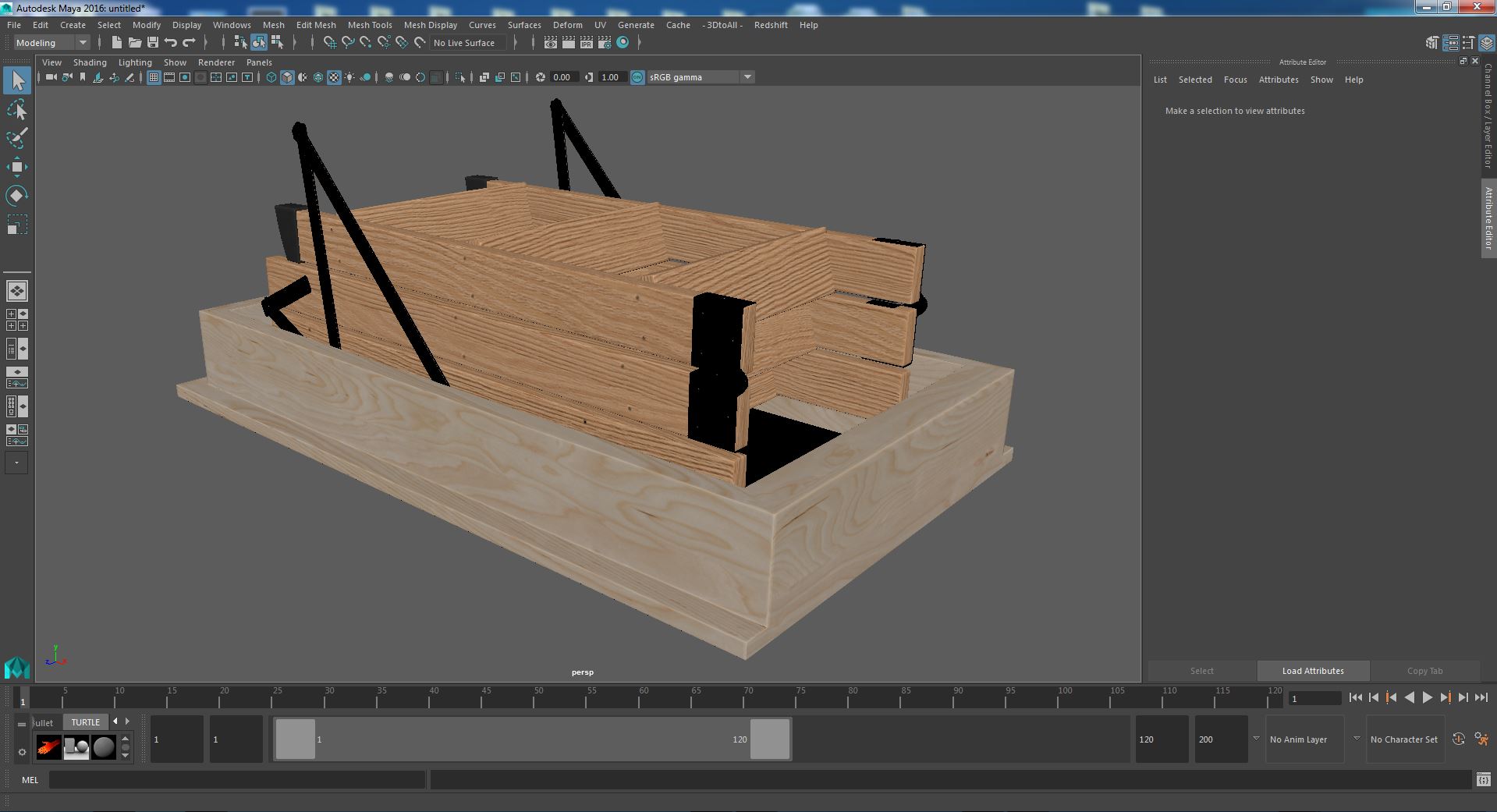1497x812 pixels.
Task: Enable wireframe display mode
Action: click(271, 77)
